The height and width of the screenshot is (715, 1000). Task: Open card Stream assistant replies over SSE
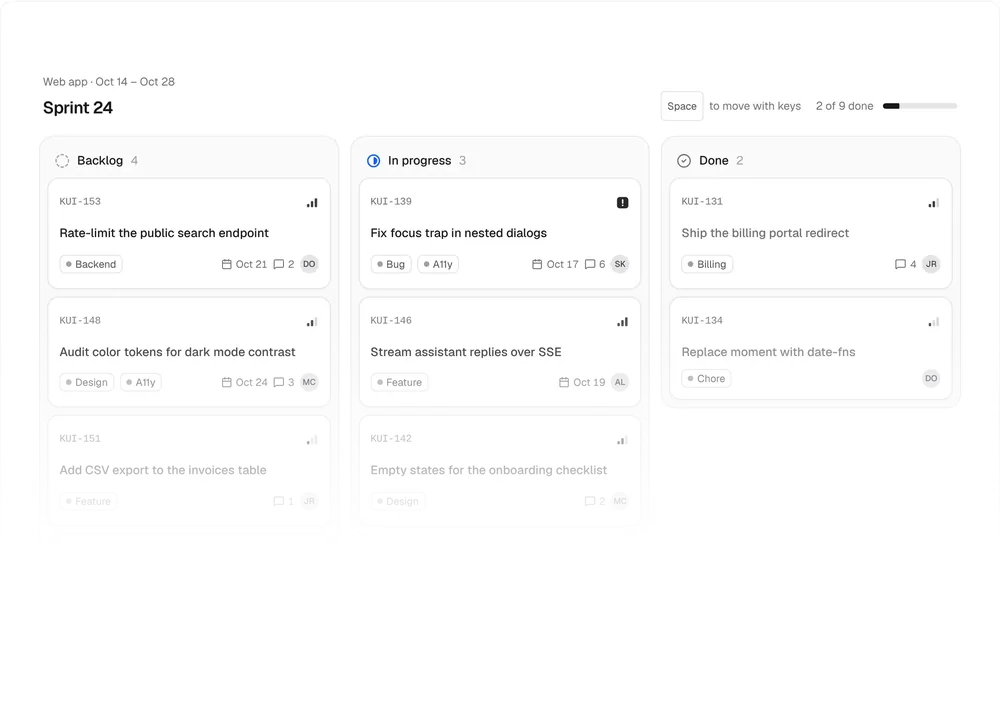click(x=500, y=352)
